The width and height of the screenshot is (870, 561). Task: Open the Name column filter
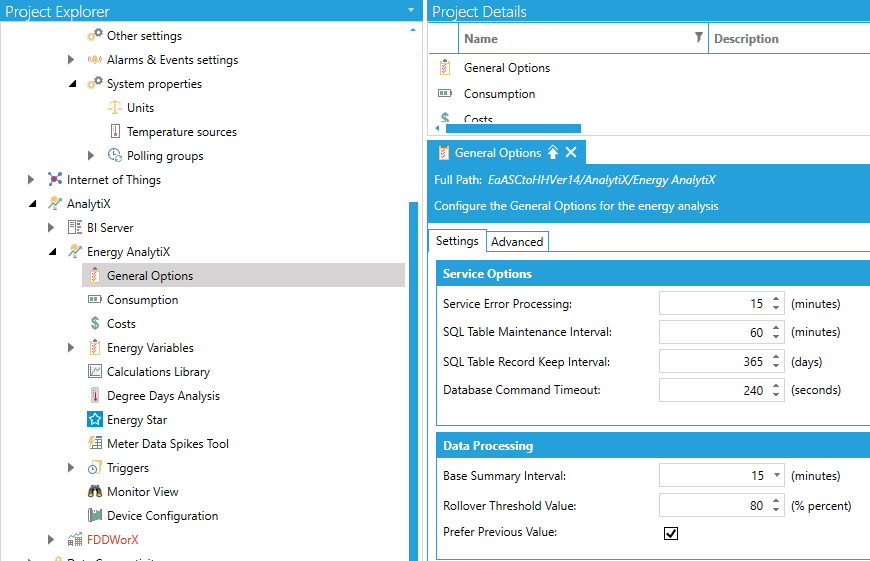point(698,38)
